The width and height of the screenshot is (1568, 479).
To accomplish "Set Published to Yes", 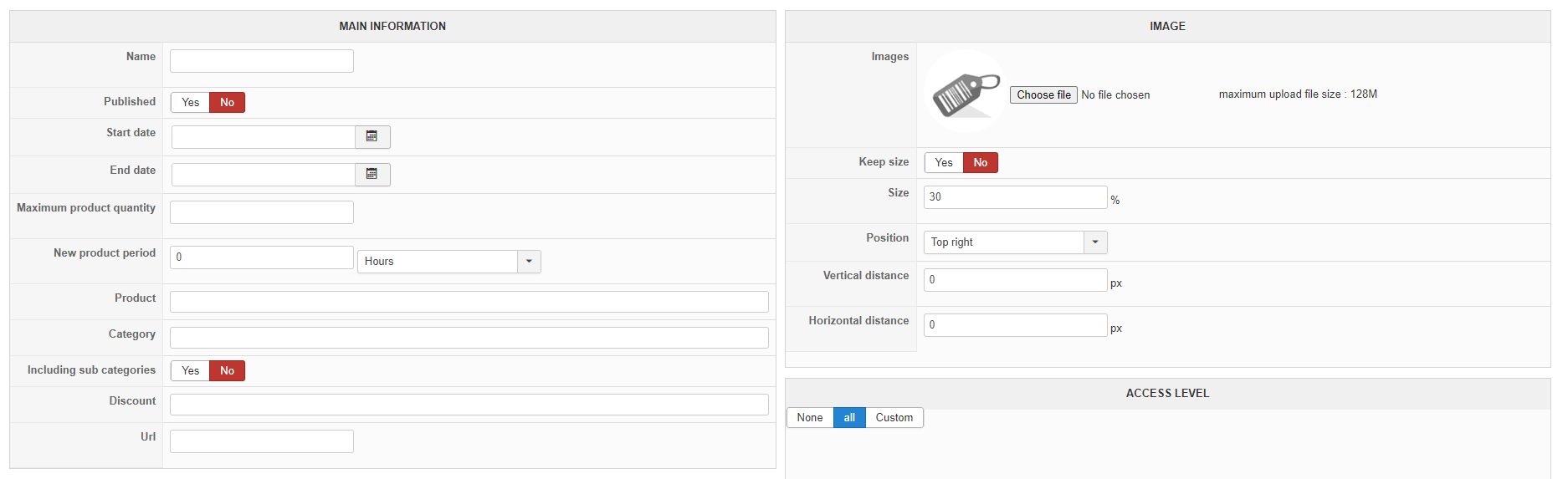I will click(x=190, y=103).
